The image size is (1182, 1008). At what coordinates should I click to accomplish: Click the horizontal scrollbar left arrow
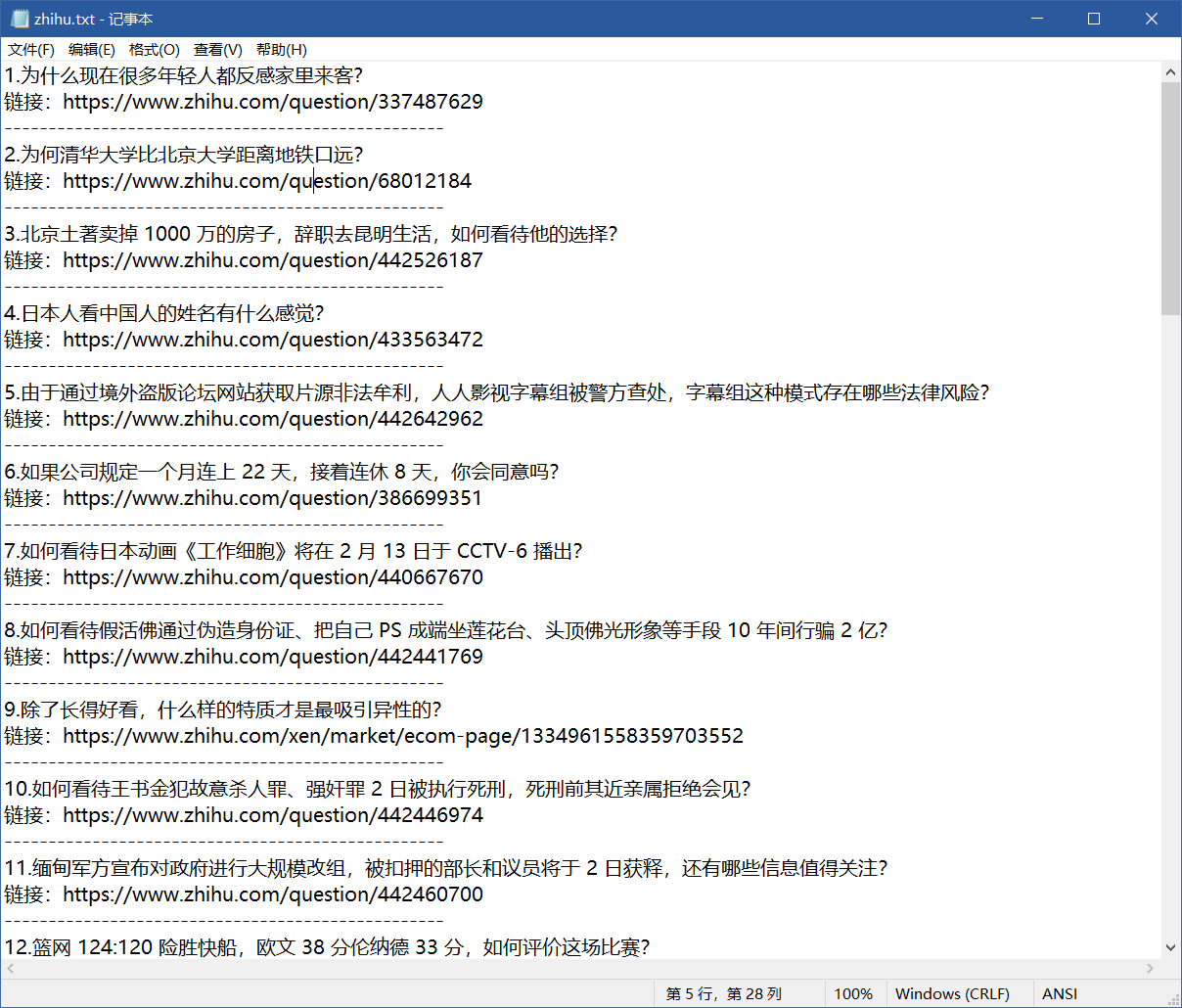(11, 968)
